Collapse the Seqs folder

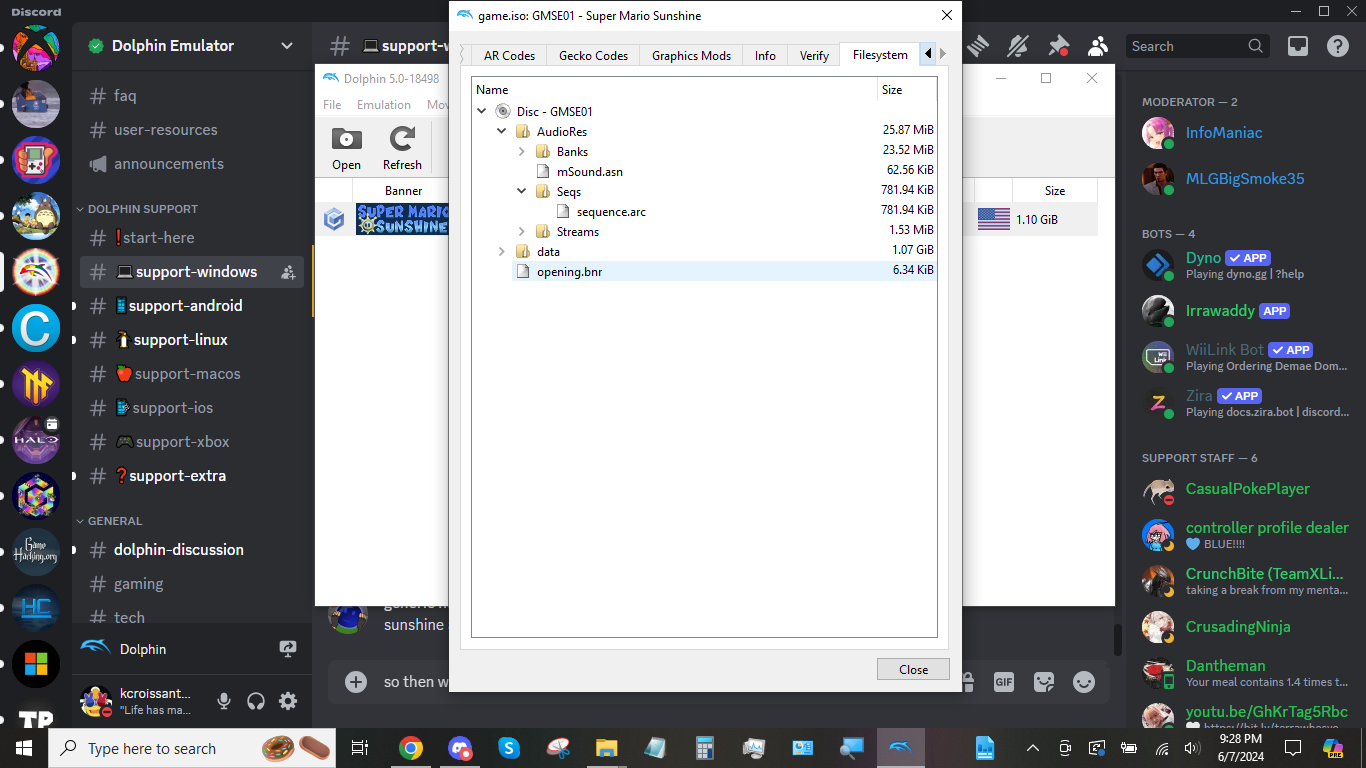click(522, 191)
